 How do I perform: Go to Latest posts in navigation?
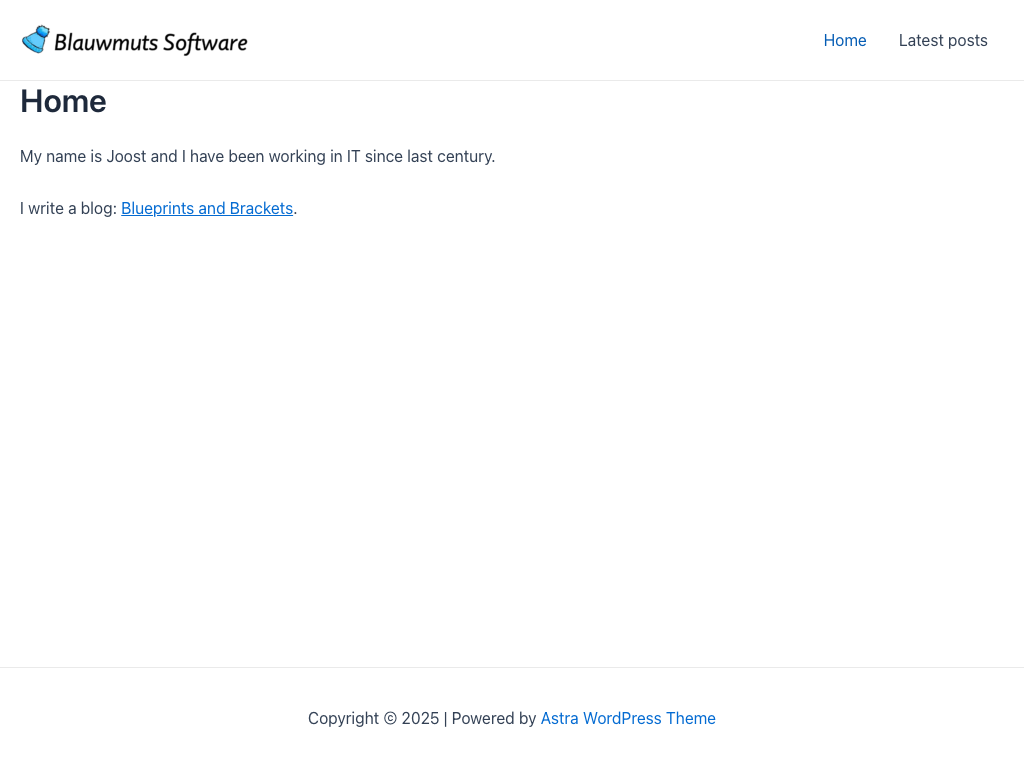pyautogui.click(x=942, y=41)
